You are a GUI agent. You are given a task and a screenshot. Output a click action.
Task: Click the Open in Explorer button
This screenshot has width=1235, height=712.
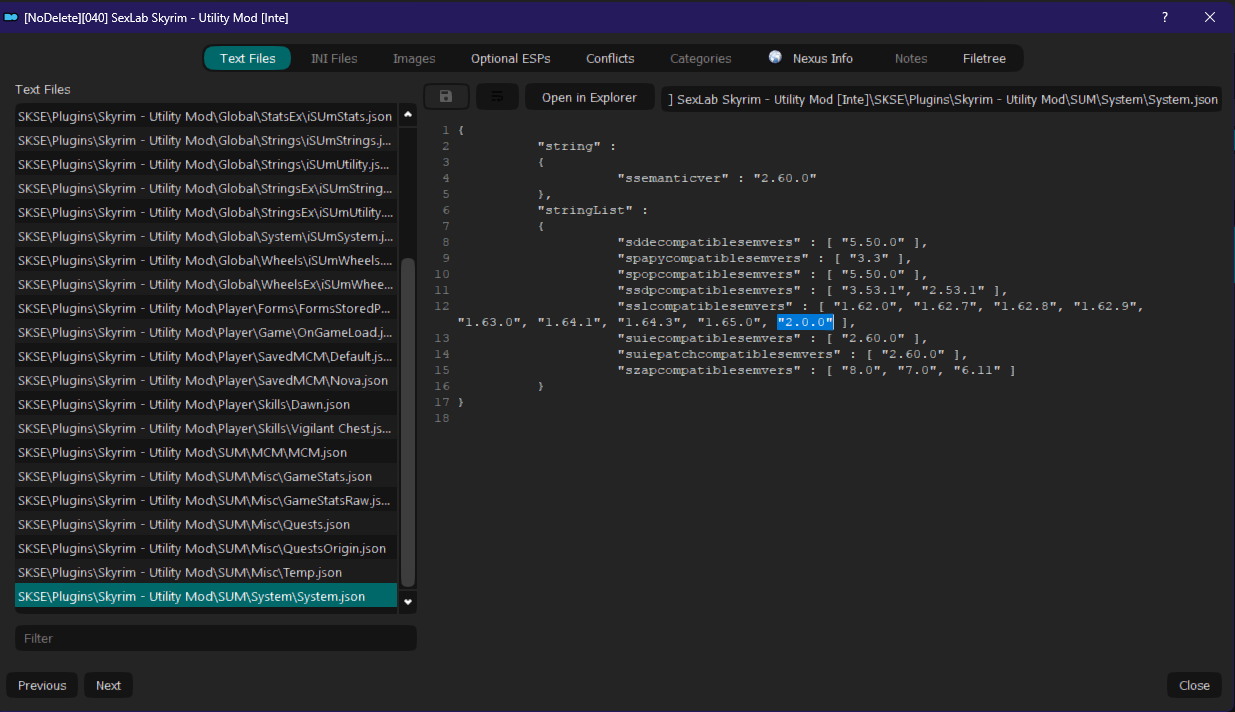point(589,97)
